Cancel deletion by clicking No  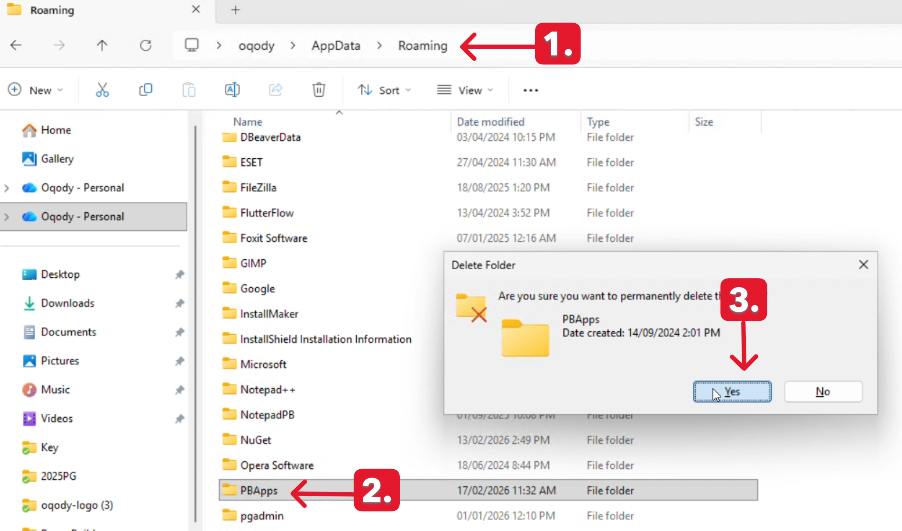click(822, 392)
